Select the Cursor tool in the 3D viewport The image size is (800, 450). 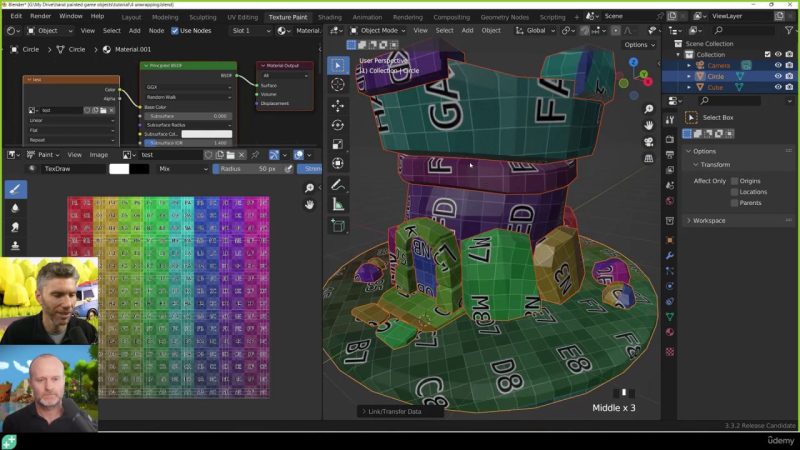pyautogui.click(x=337, y=85)
